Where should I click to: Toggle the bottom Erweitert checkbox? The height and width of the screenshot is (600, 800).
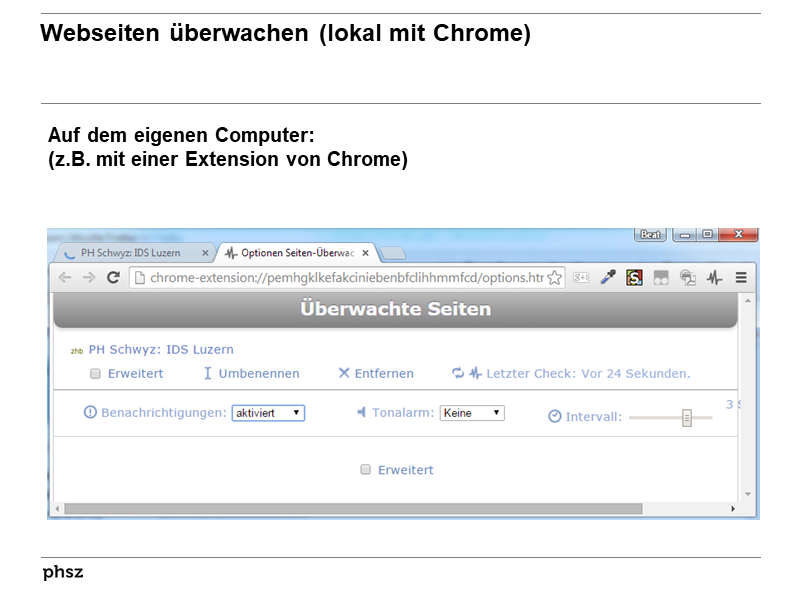(x=365, y=469)
